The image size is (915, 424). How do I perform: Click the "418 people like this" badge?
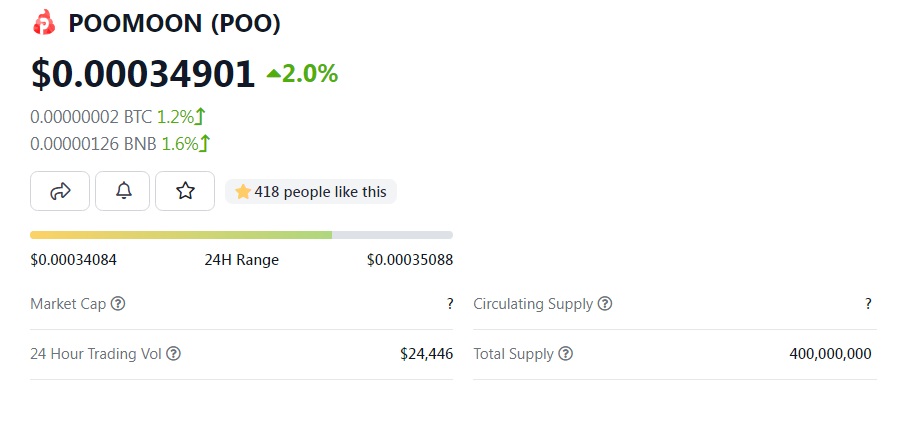(x=311, y=191)
